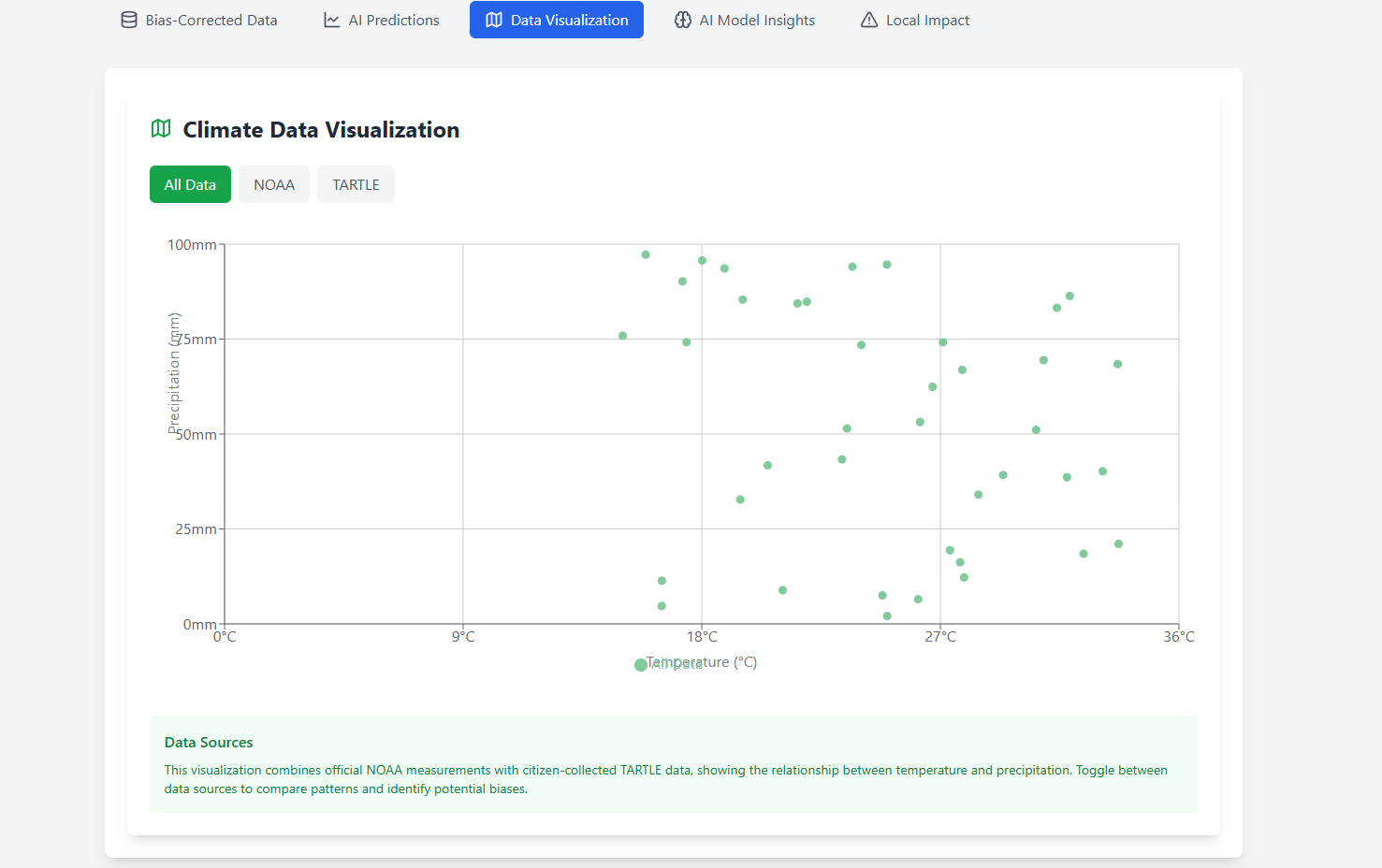The image size is (1382, 868).
Task: Filter the chart to TARTLE data
Action: pyautogui.click(x=356, y=184)
